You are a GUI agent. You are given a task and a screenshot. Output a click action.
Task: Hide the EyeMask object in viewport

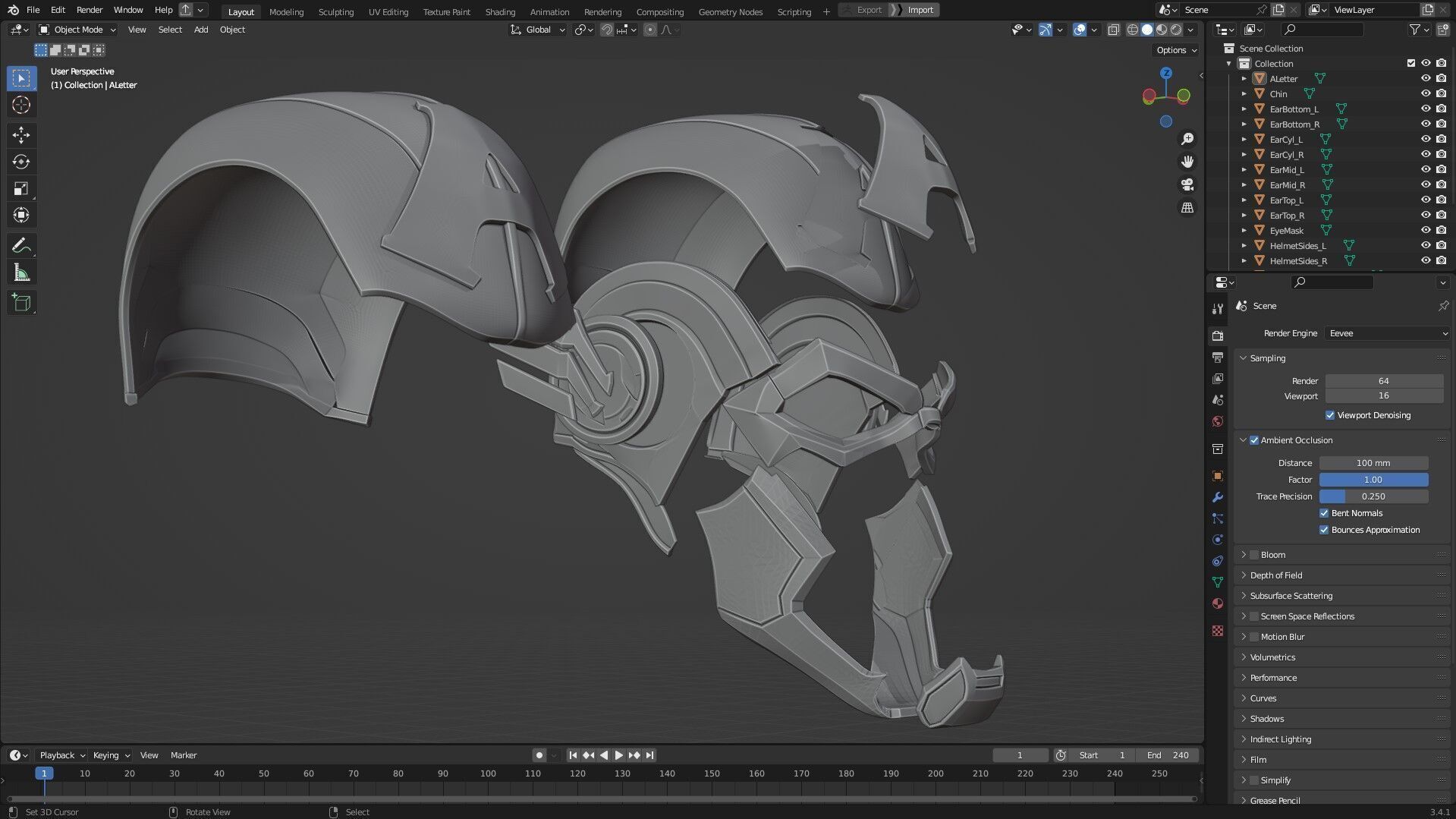coord(1426,231)
